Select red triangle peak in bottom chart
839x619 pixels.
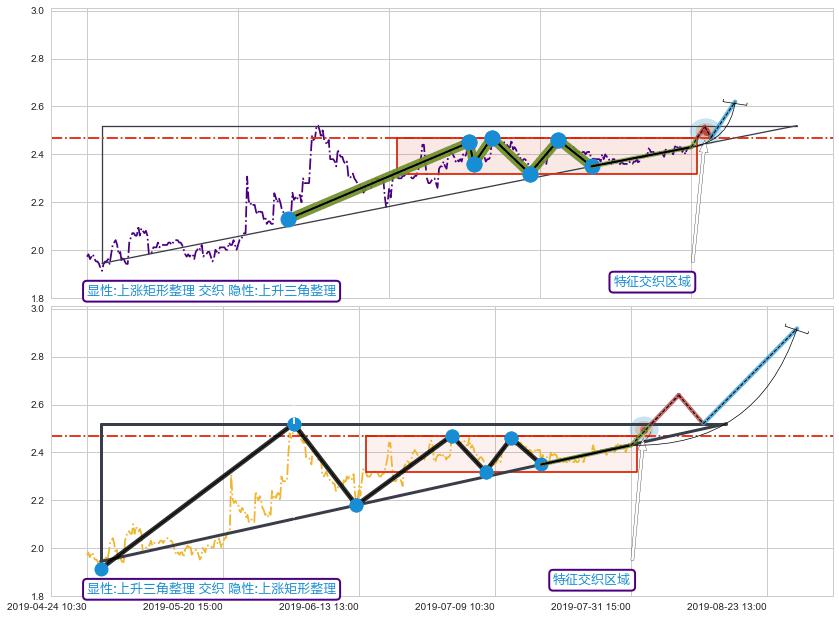point(678,396)
